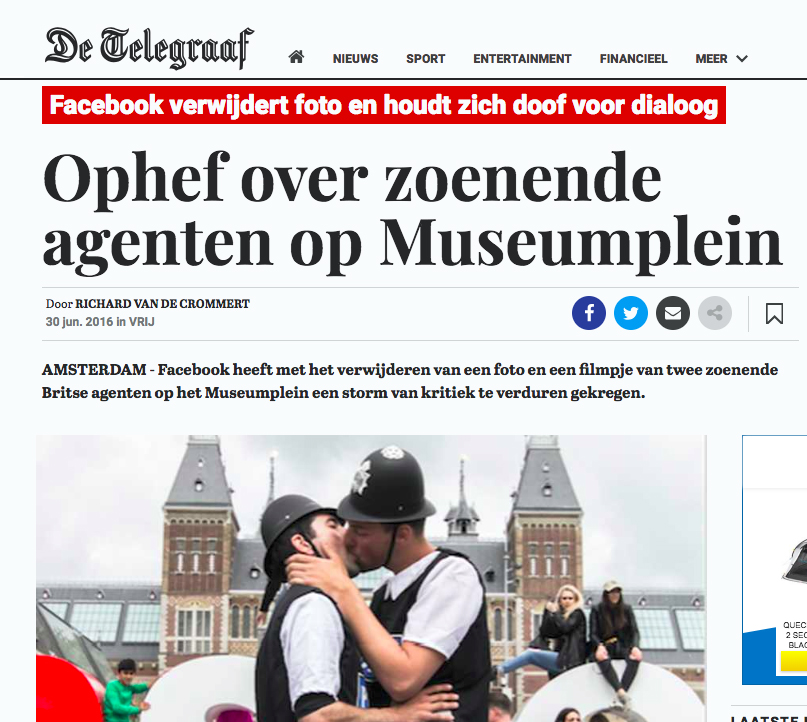Screen dimensions: 807x722
Task: Share article on Facebook
Action: 588,313
